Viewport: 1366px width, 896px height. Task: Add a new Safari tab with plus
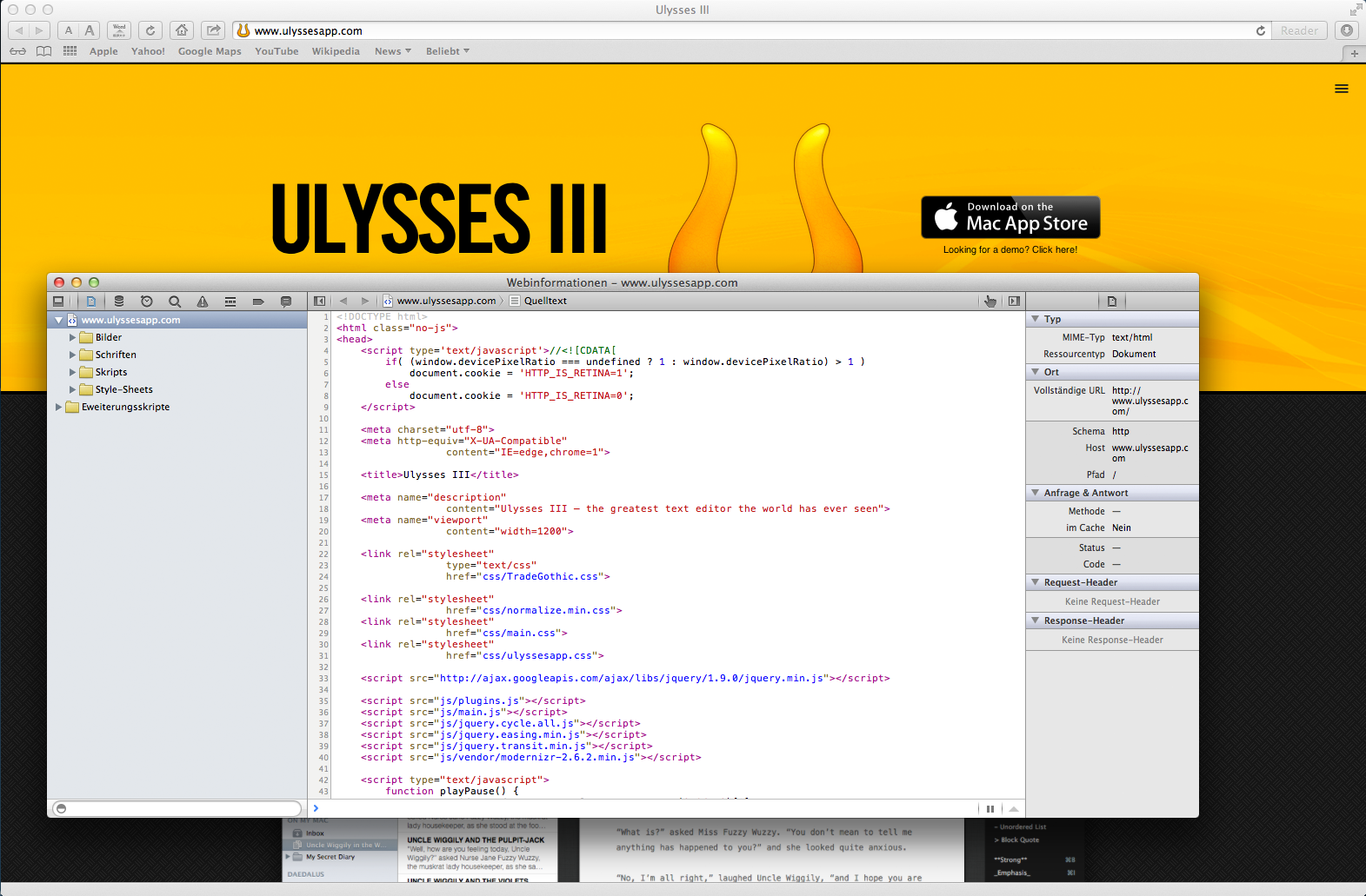(x=1354, y=53)
